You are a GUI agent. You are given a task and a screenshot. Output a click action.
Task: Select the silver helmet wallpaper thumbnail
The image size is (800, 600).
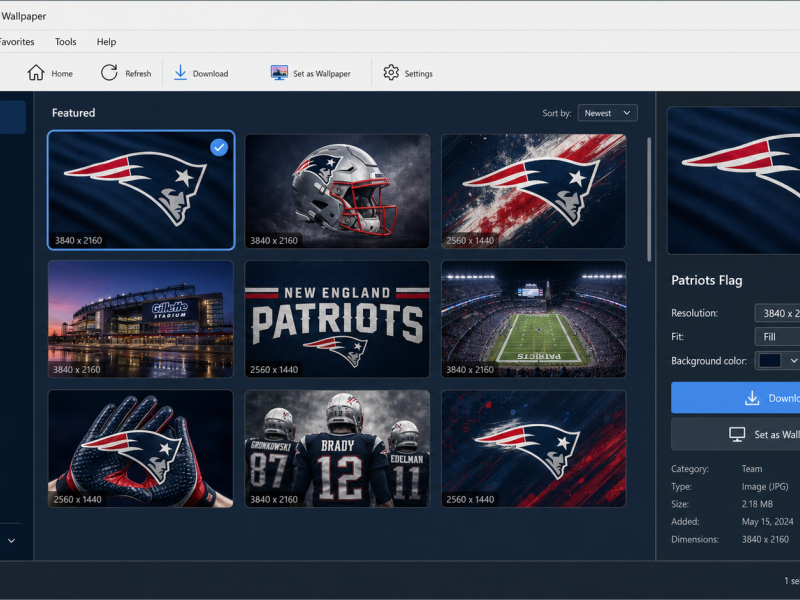pyautogui.click(x=337, y=191)
